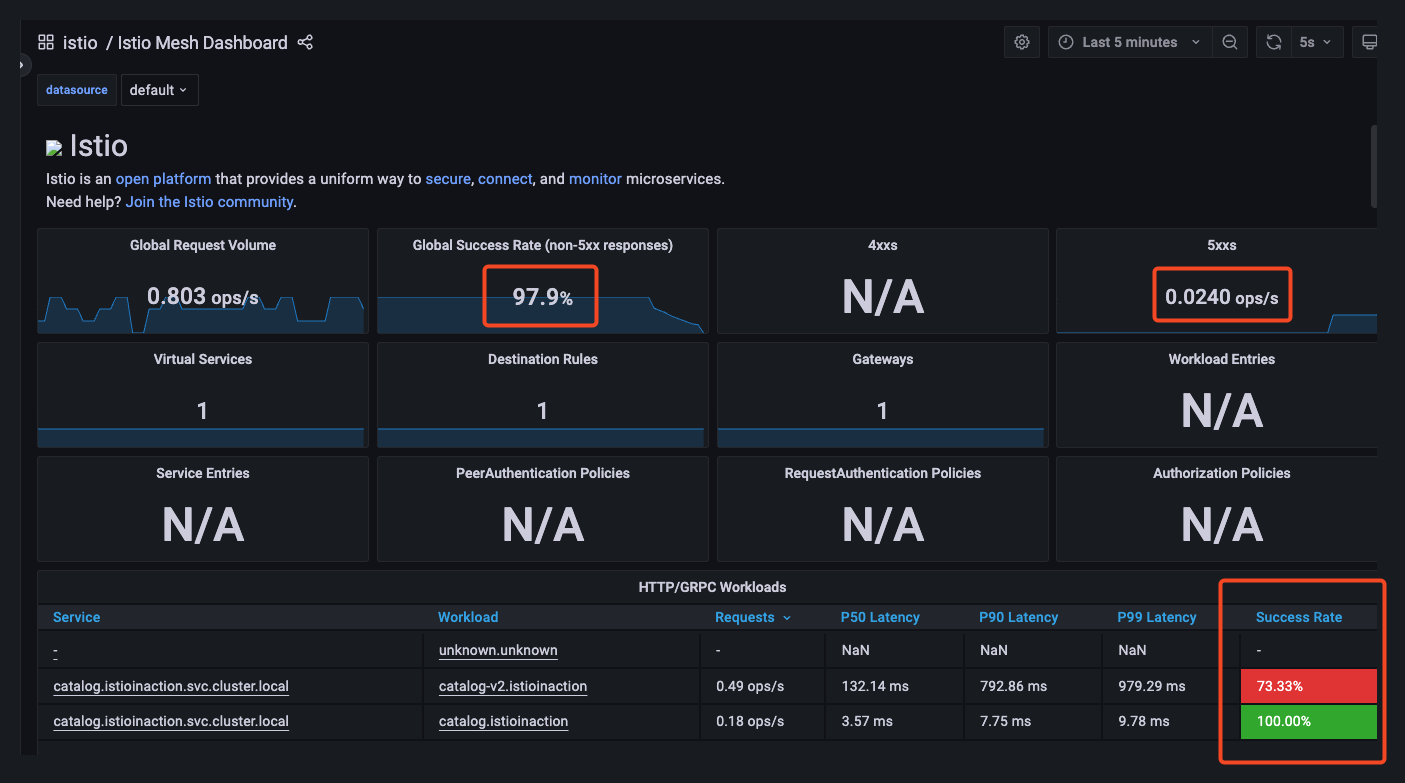
Task: Sort table by Success Rate column
Action: click(x=1299, y=617)
